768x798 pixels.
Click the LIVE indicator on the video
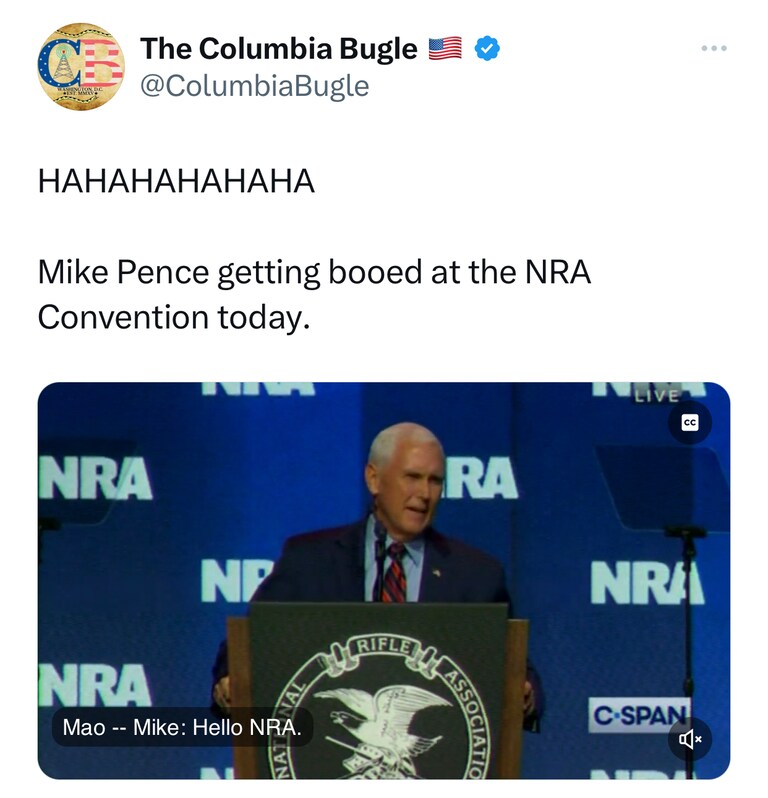point(656,397)
